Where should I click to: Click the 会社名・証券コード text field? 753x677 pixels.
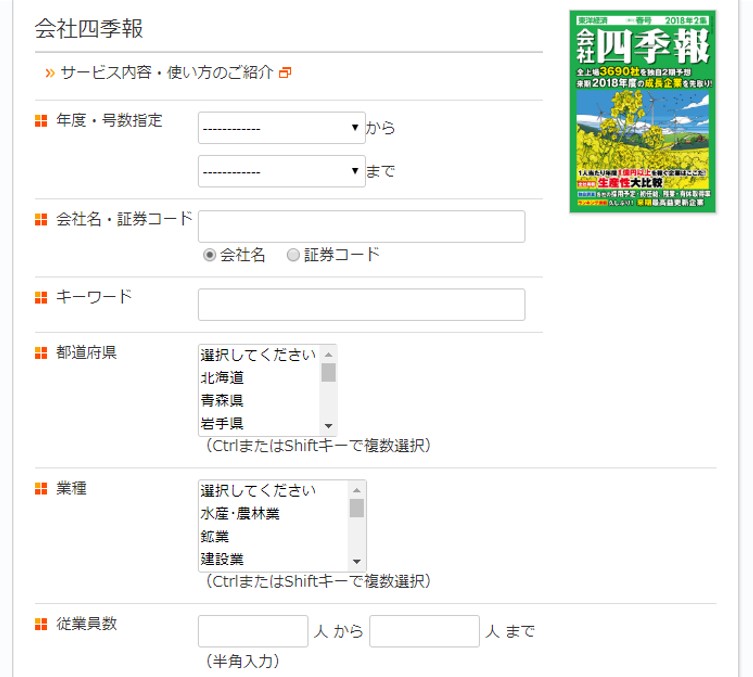[x=361, y=226]
